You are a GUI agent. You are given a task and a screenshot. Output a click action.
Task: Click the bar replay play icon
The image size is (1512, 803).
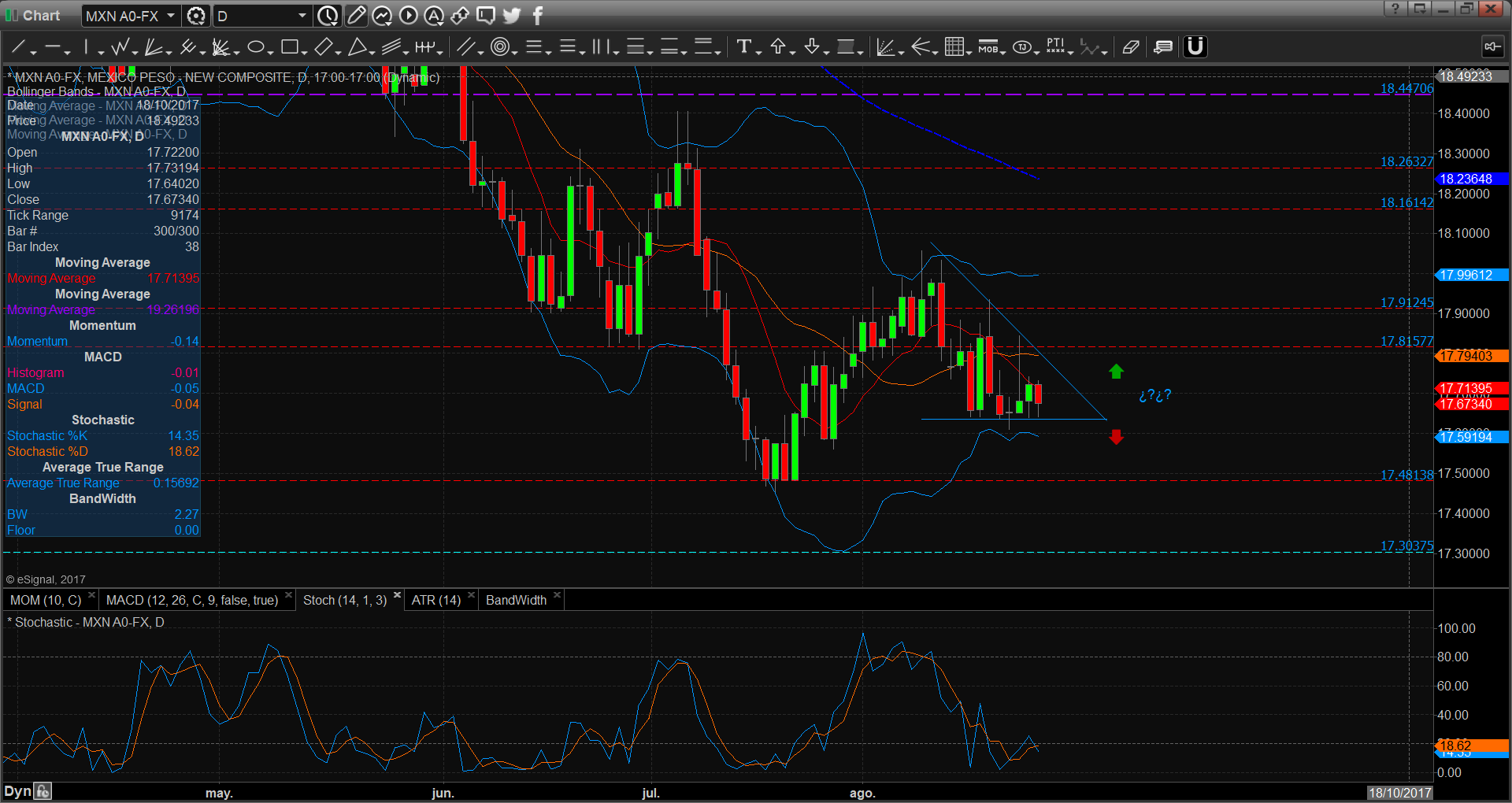(408, 16)
